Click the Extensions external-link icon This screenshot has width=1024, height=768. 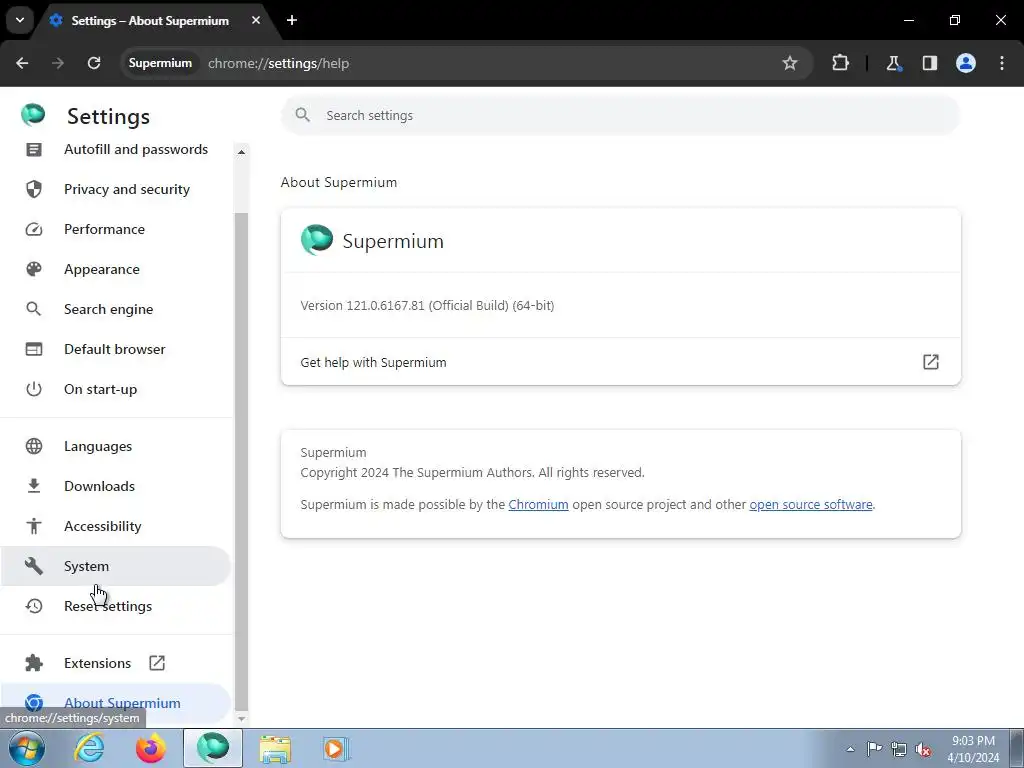pos(157,663)
